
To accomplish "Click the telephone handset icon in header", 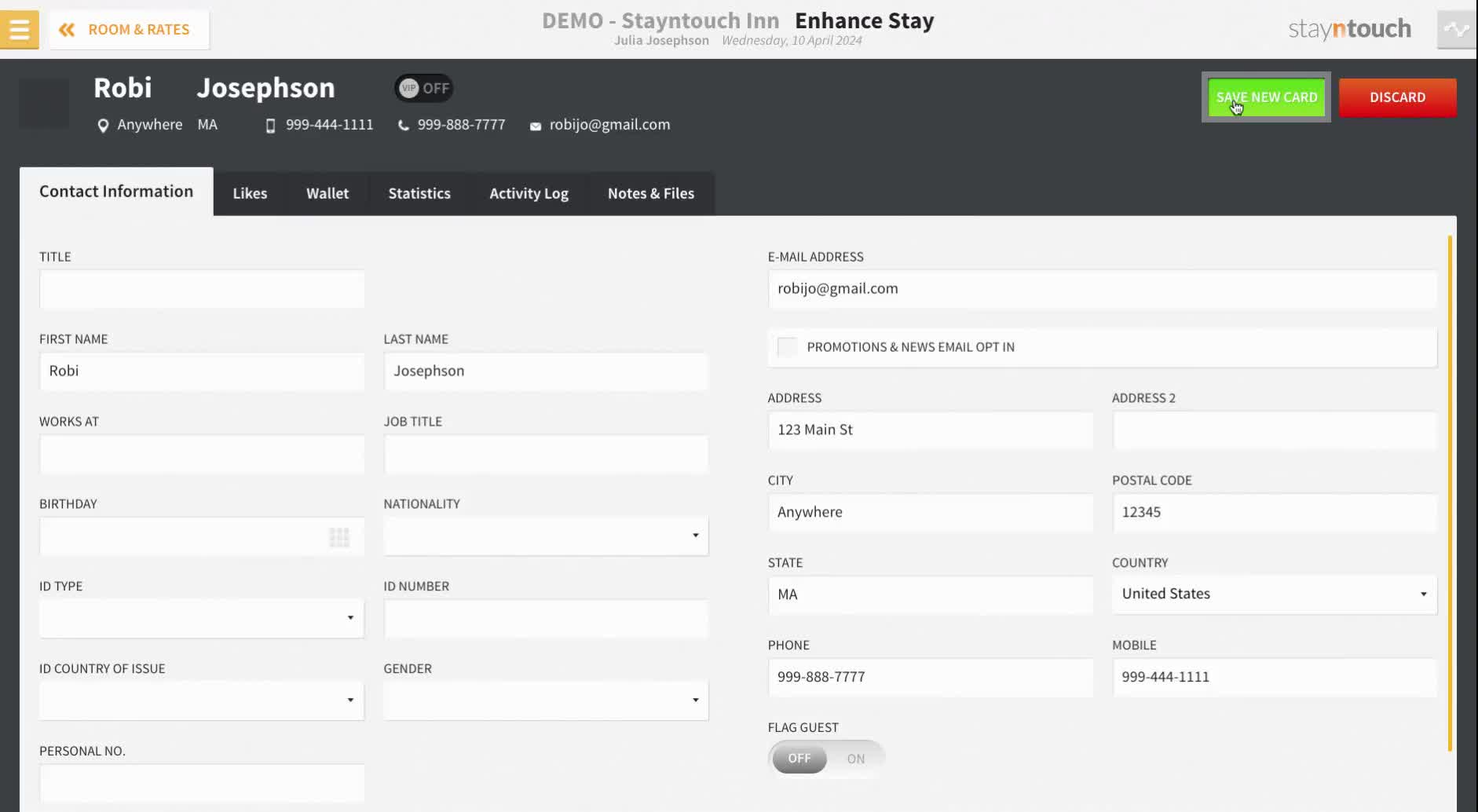I will pyautogui.click(x=404, y=126).
